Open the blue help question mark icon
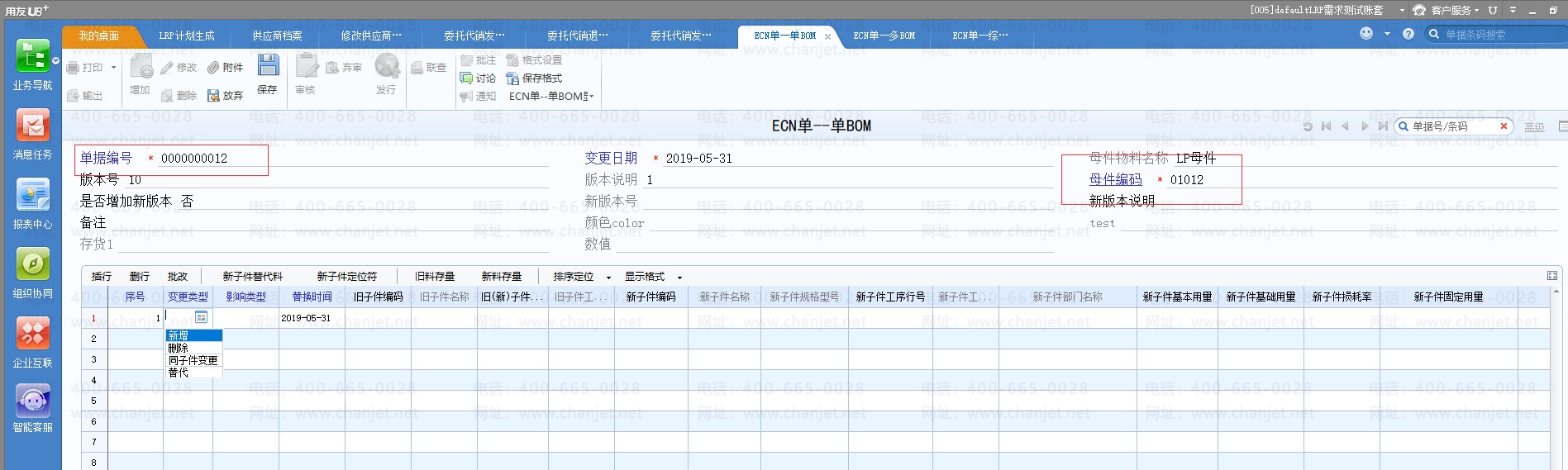 pyautogui.click(x=1408, y=34)
